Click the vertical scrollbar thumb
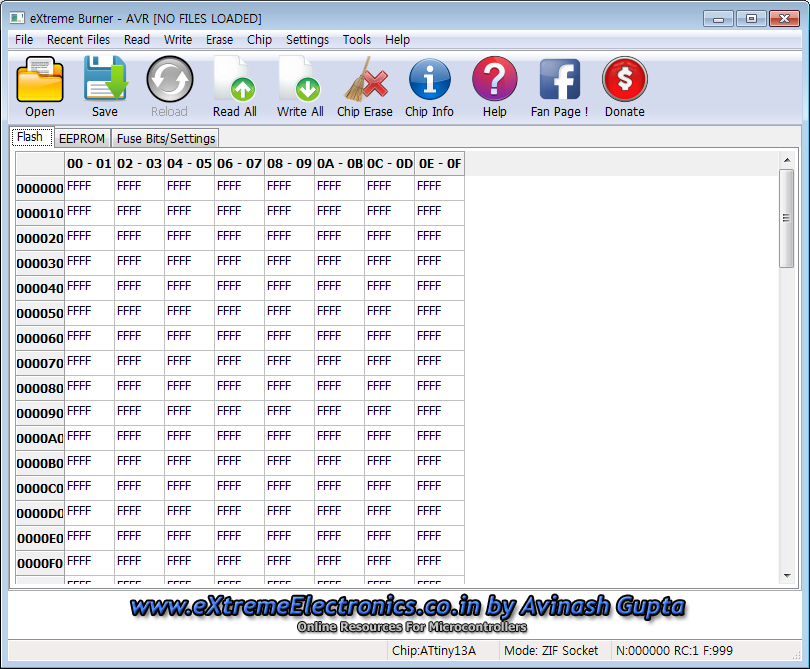 (x=787, y=219)
